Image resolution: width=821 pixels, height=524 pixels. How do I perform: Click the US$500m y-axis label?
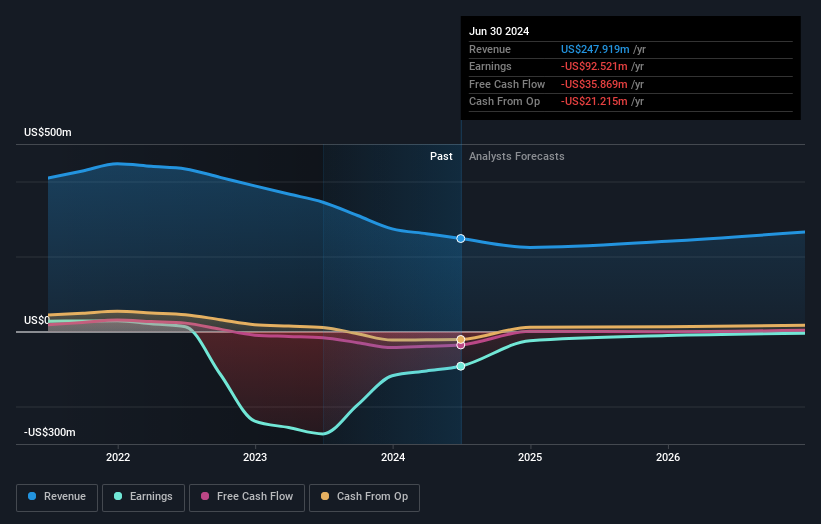pyautogui.click(x=48, y=132)
